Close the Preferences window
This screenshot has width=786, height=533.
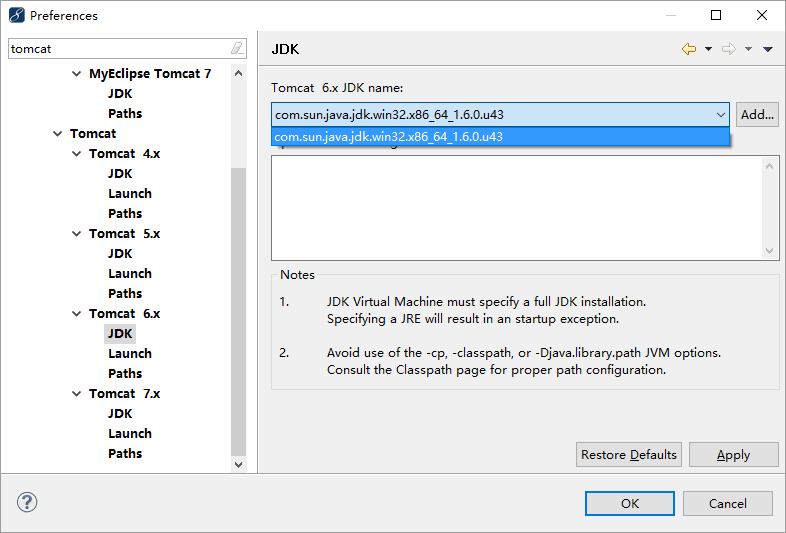tap(762, 15)
